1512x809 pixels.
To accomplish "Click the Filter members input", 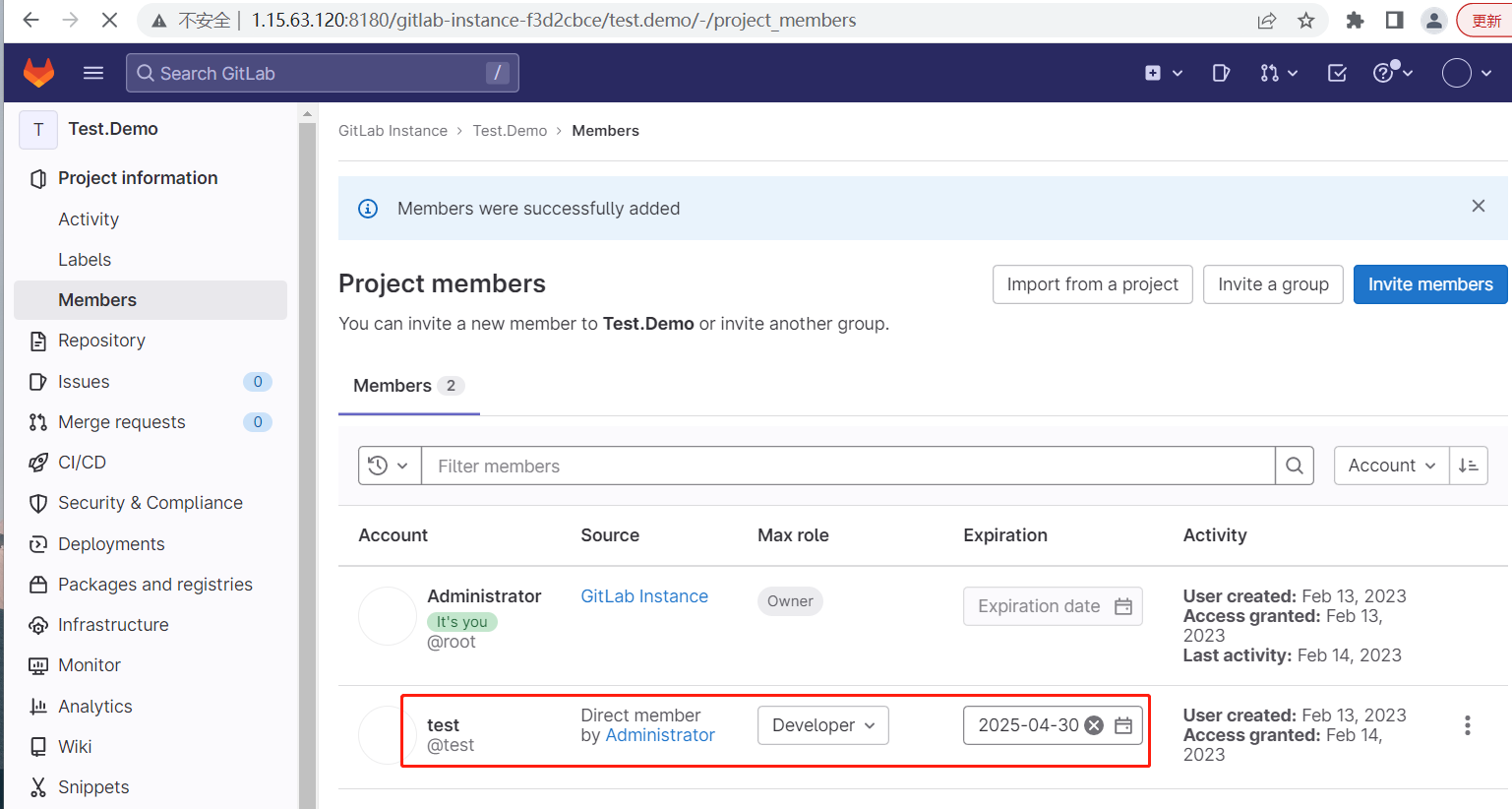I will [848, 466].
